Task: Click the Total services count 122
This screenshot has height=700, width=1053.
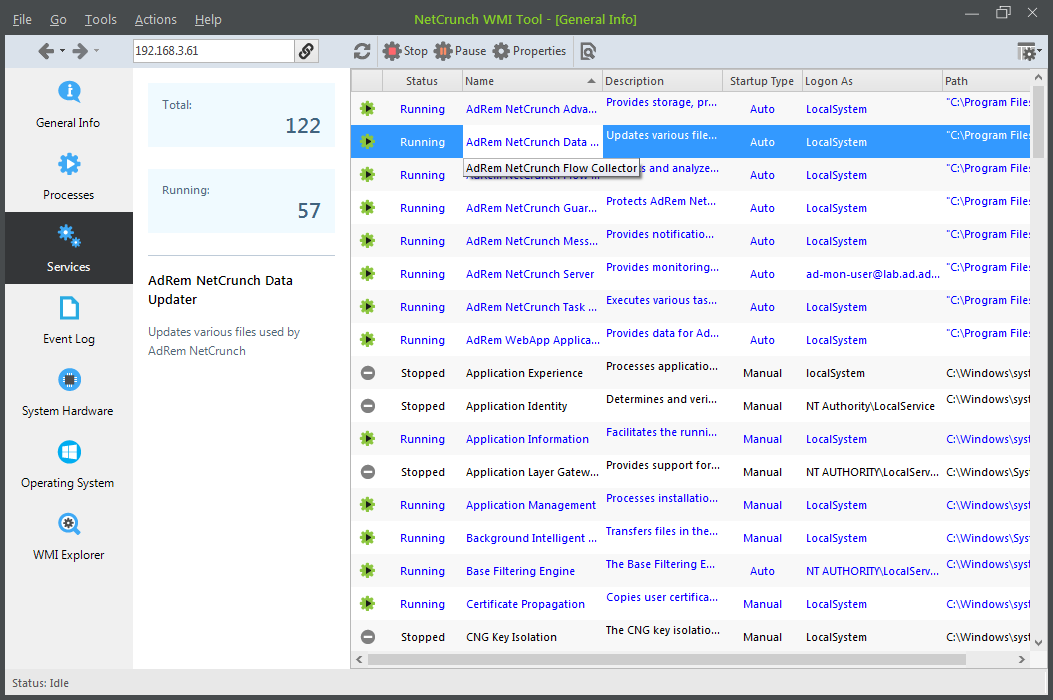Action: 303,126
